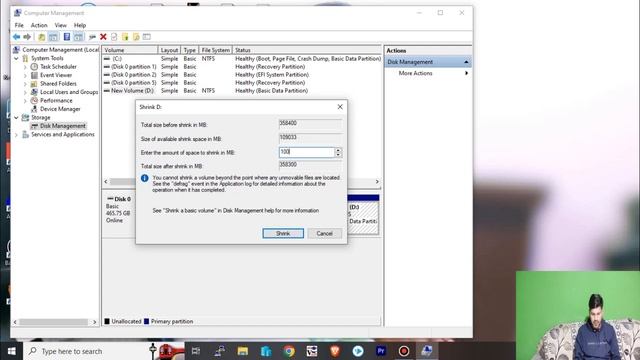Image resolution: width=640 pixels, height=360 pixels.
Task: Click the Disk 0 label in graphical view
Action: point(122,199)
